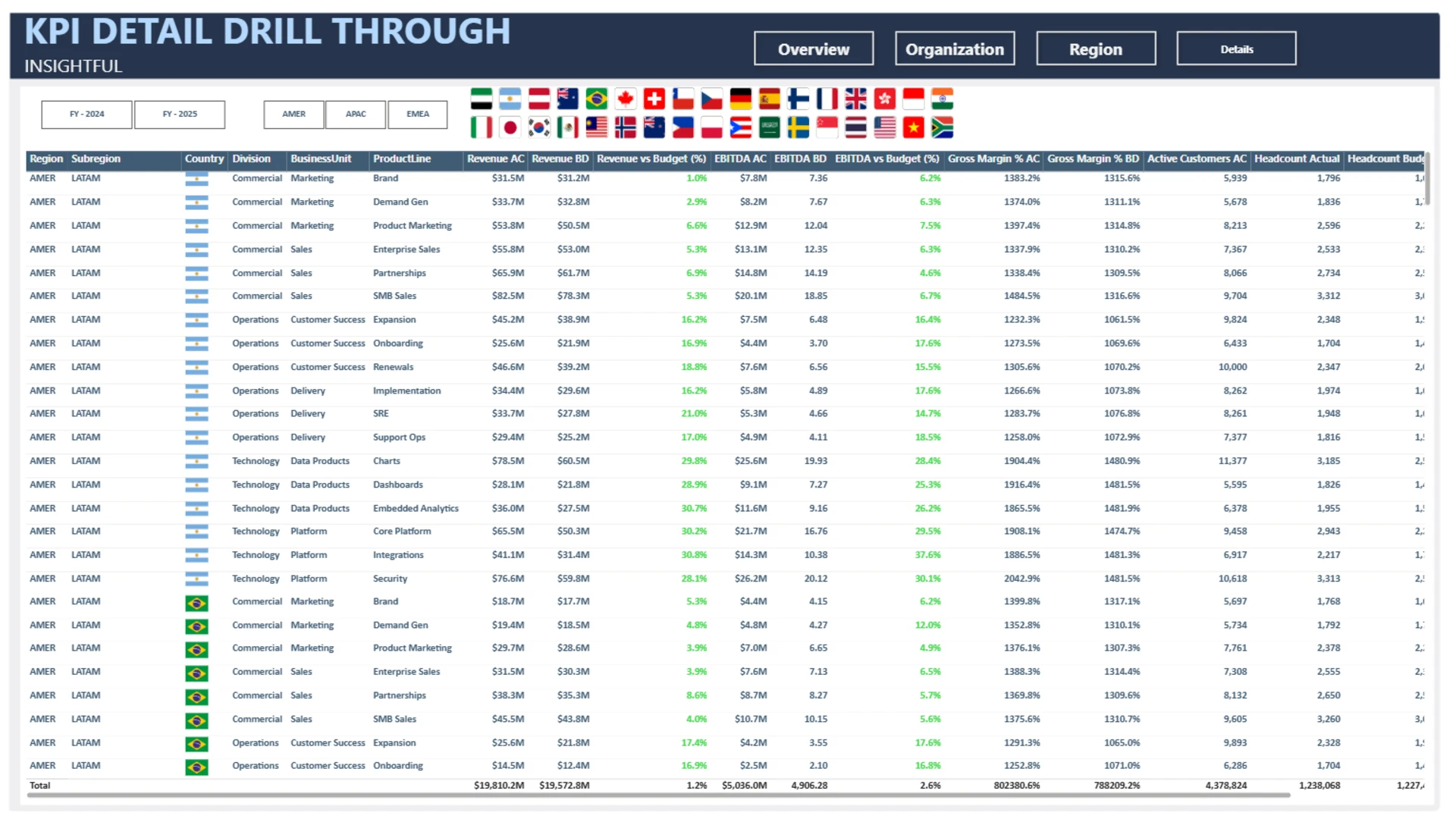The width and height of the screenshot is (1456, 819).
Task: Enable the APAC region filter
Action: (356, 115)
